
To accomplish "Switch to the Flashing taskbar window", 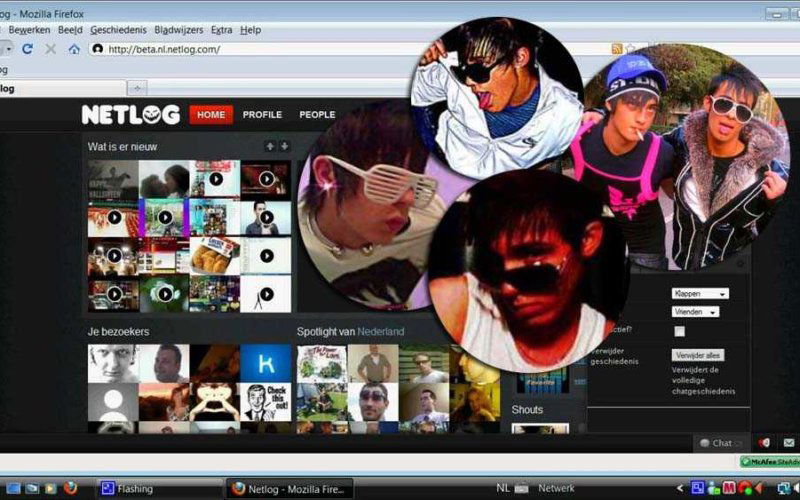I will coord(159,489).
